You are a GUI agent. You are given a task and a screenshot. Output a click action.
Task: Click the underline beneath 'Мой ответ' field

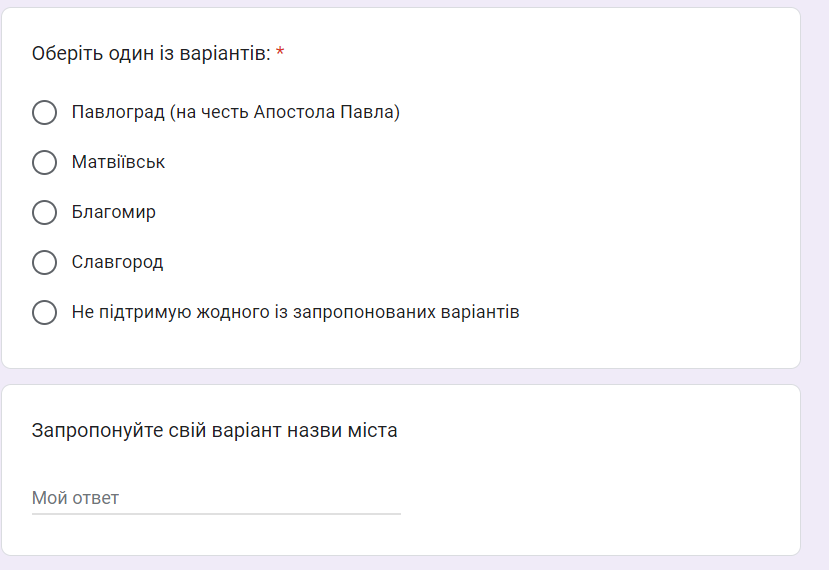[x=216, y=514]
